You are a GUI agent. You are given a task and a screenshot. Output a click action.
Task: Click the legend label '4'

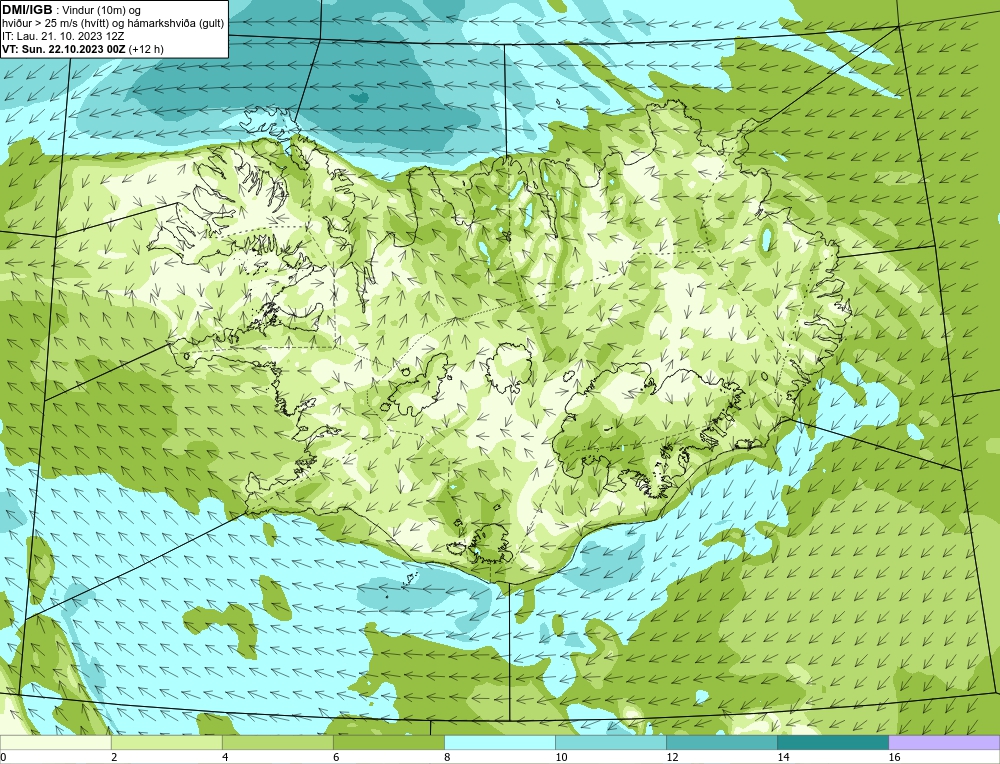(225, 757)
